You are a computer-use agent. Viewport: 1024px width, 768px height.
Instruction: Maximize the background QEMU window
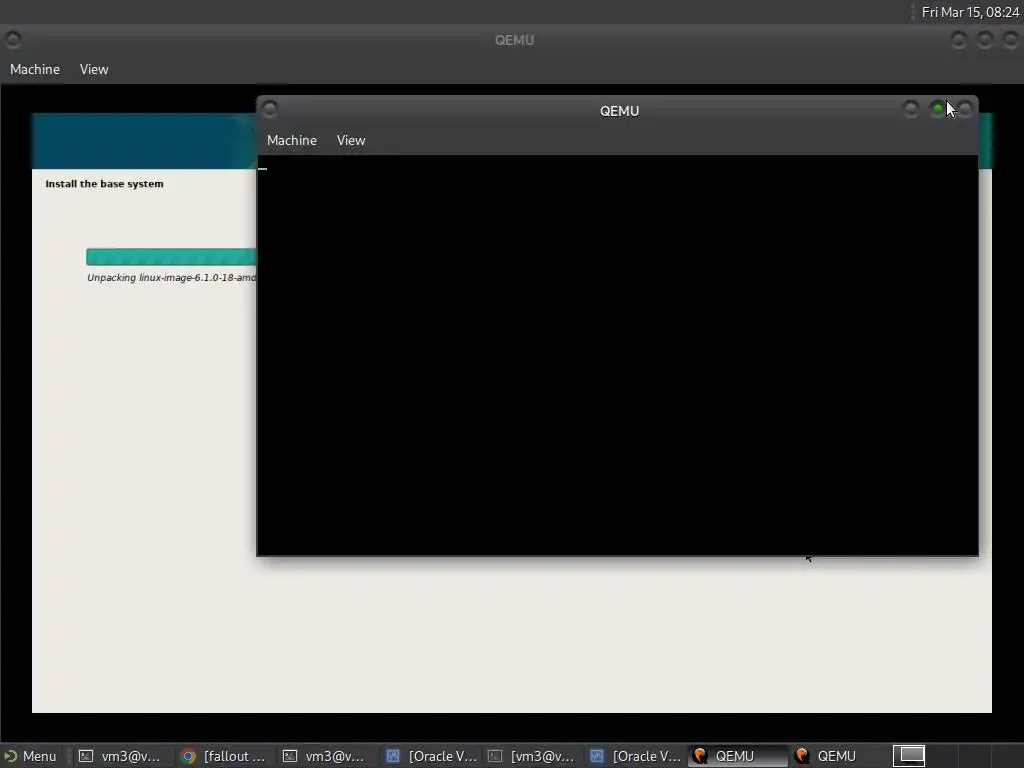(985, 40)
